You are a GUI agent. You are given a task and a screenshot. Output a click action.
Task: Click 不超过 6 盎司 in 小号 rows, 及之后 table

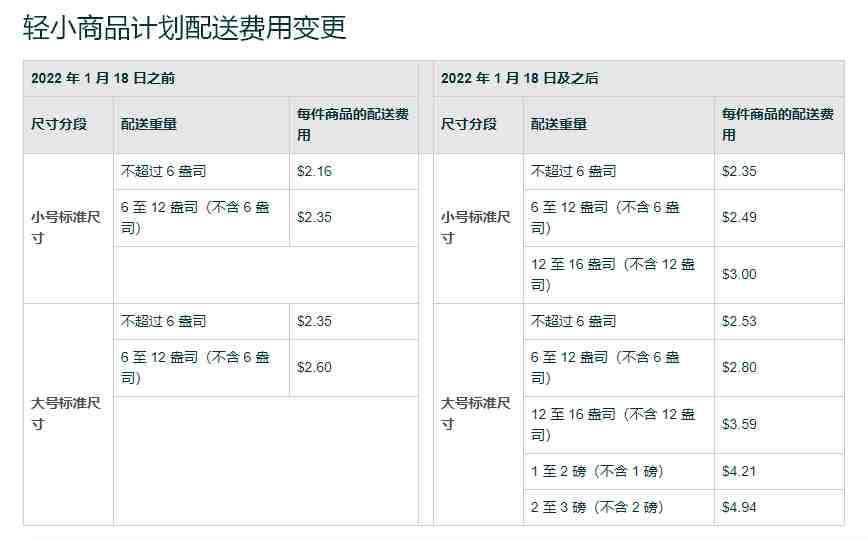point(573,171)
